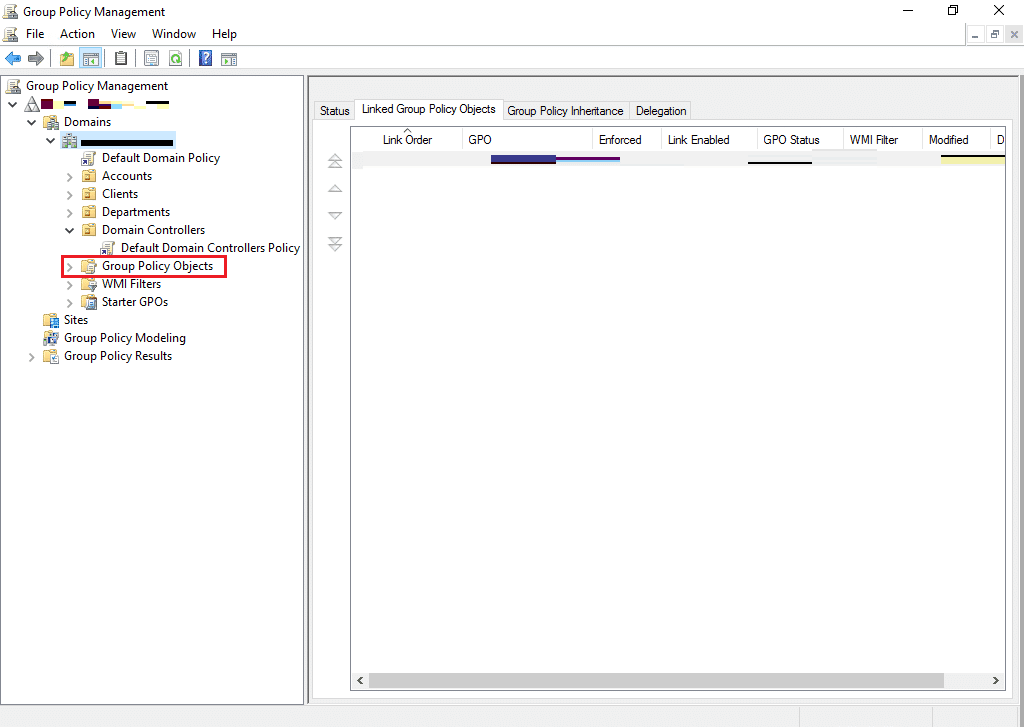Select Domain Controllers in the tree

click(x=153, y=230)
